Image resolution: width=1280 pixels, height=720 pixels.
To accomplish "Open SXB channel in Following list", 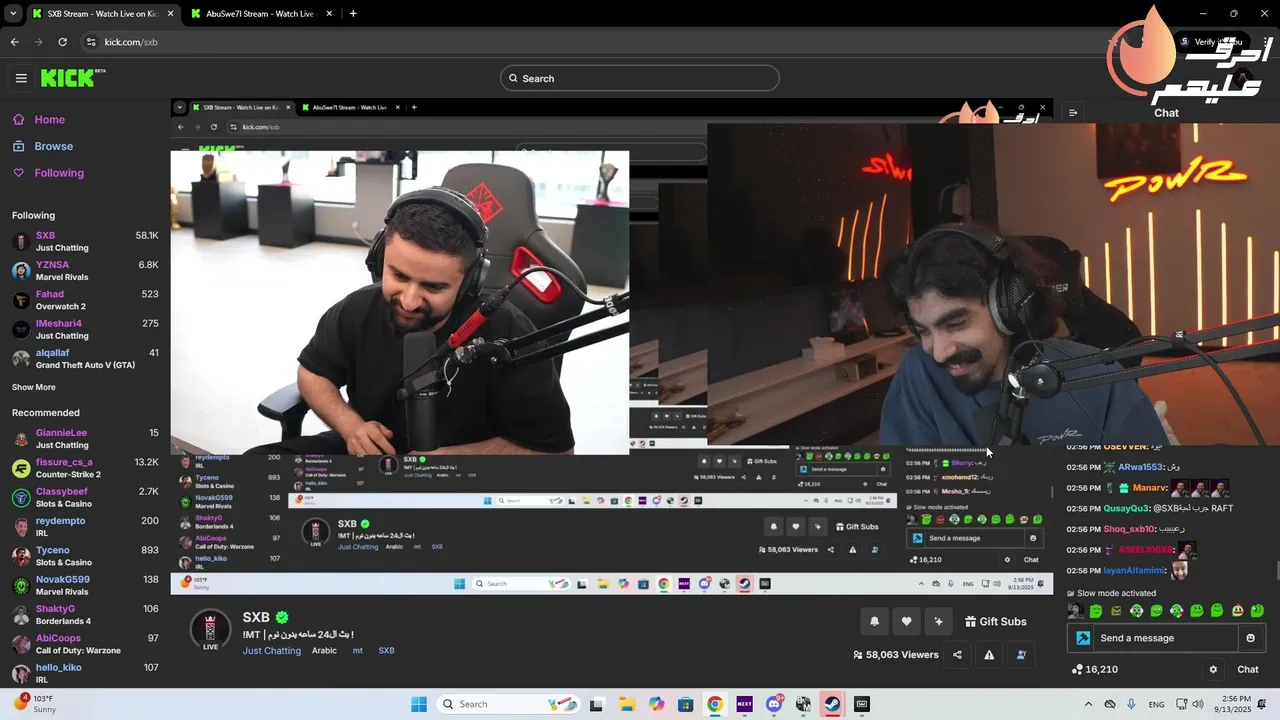I will click(85, 241).
